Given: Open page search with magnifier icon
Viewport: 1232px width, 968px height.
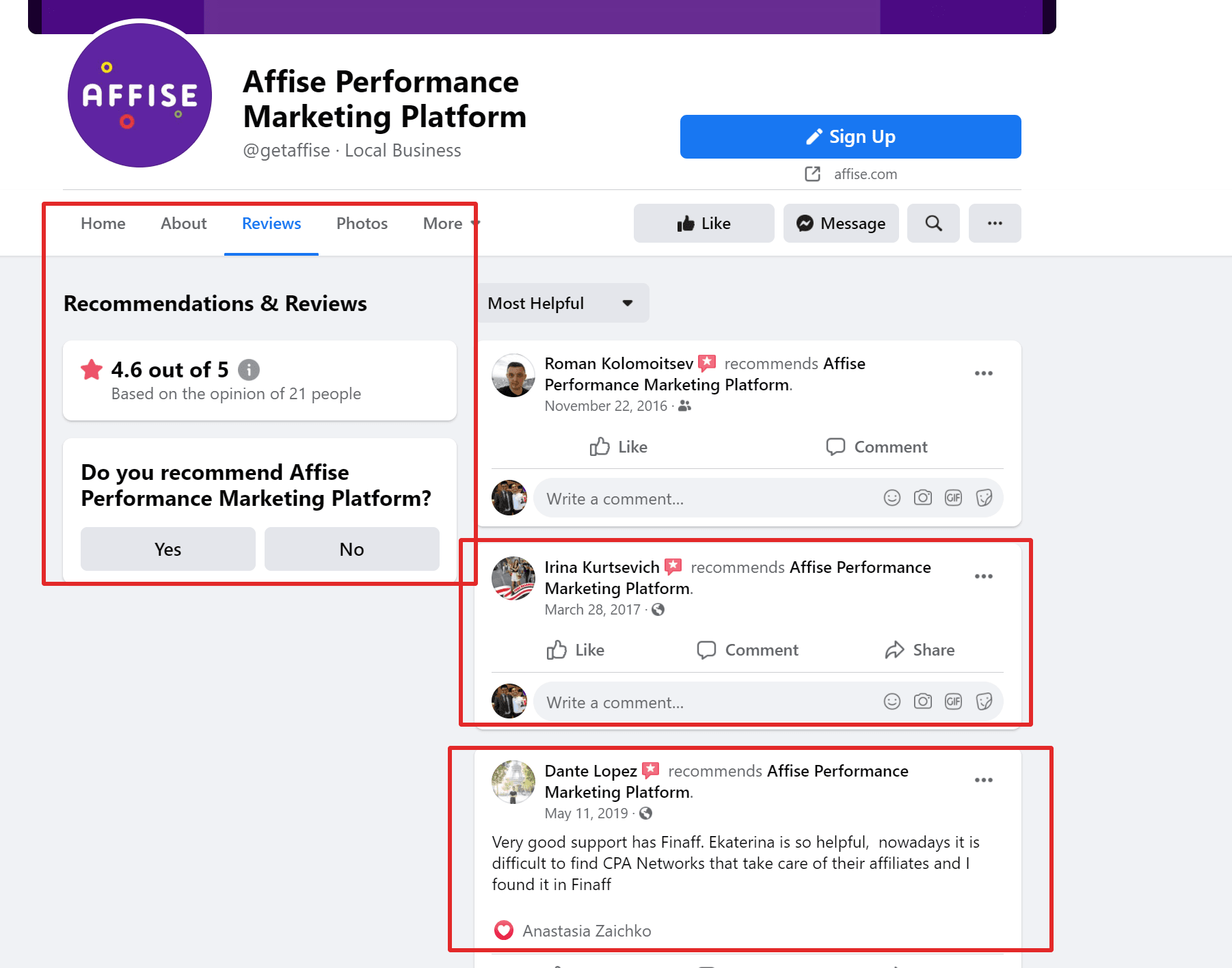Looking at the screenshot, I should [x=933, y=224].
